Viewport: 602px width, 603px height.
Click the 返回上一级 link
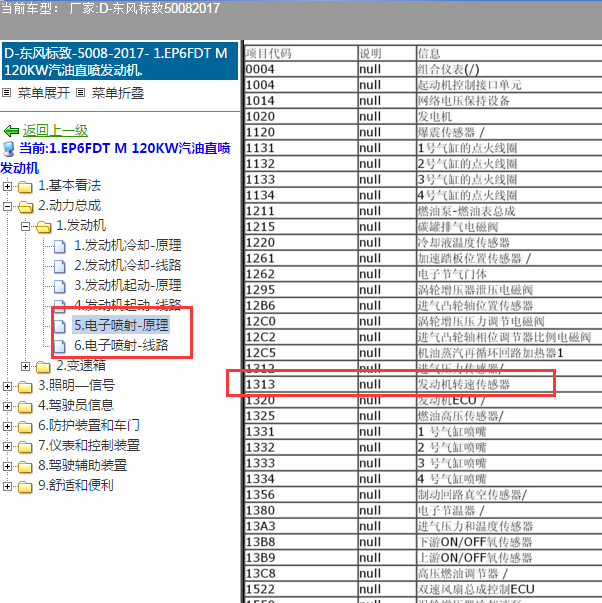[x=55, y=131]
